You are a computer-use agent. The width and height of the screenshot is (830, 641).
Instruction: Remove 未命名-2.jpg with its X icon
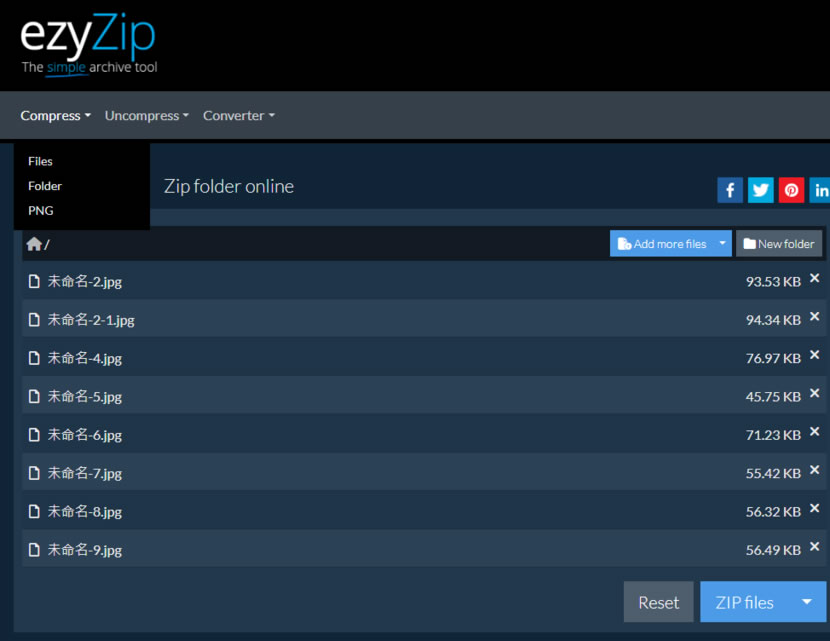[814, 279]
